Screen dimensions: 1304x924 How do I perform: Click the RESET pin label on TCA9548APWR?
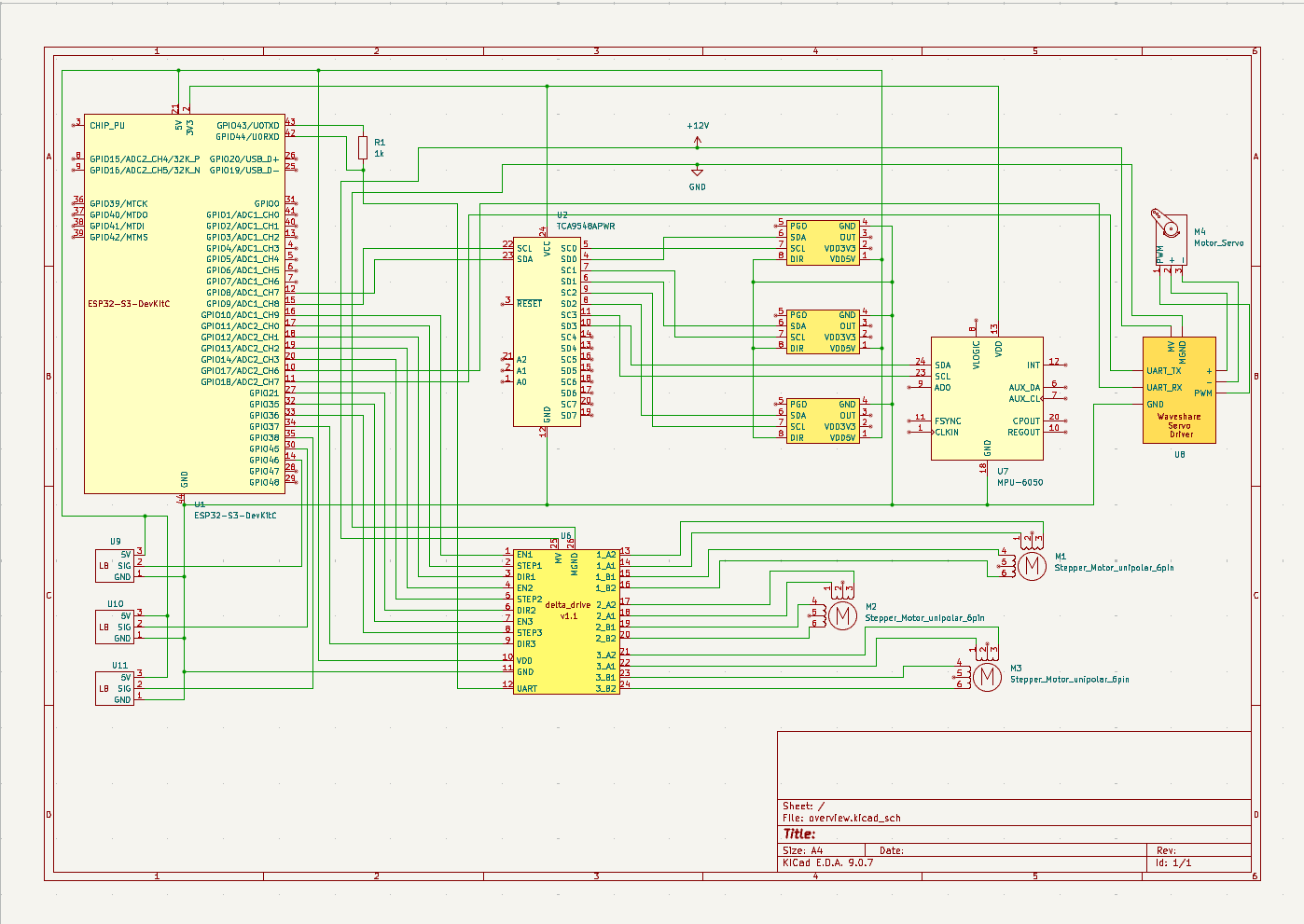pos(529,304)
